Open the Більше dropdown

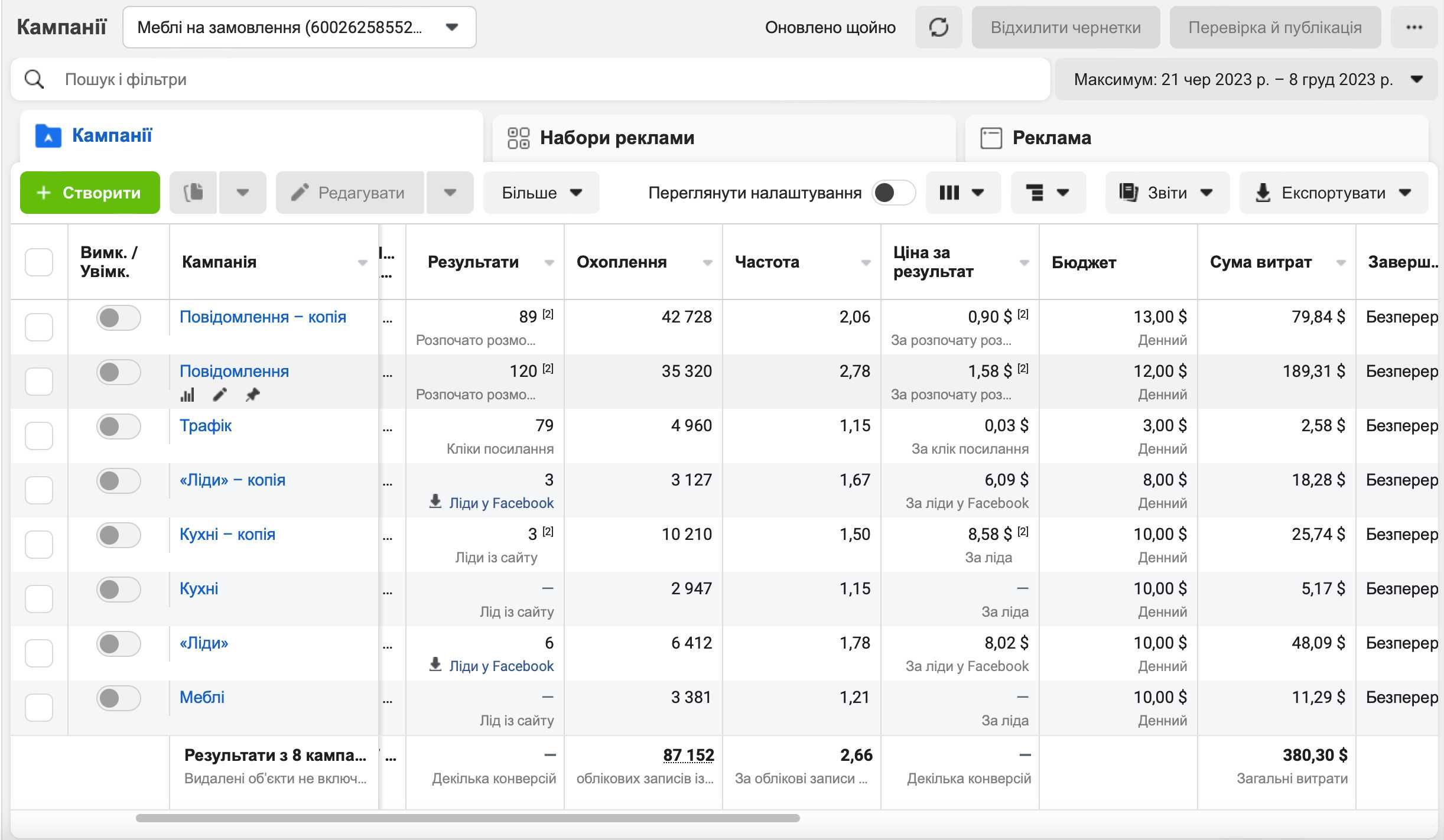(541, 193)
